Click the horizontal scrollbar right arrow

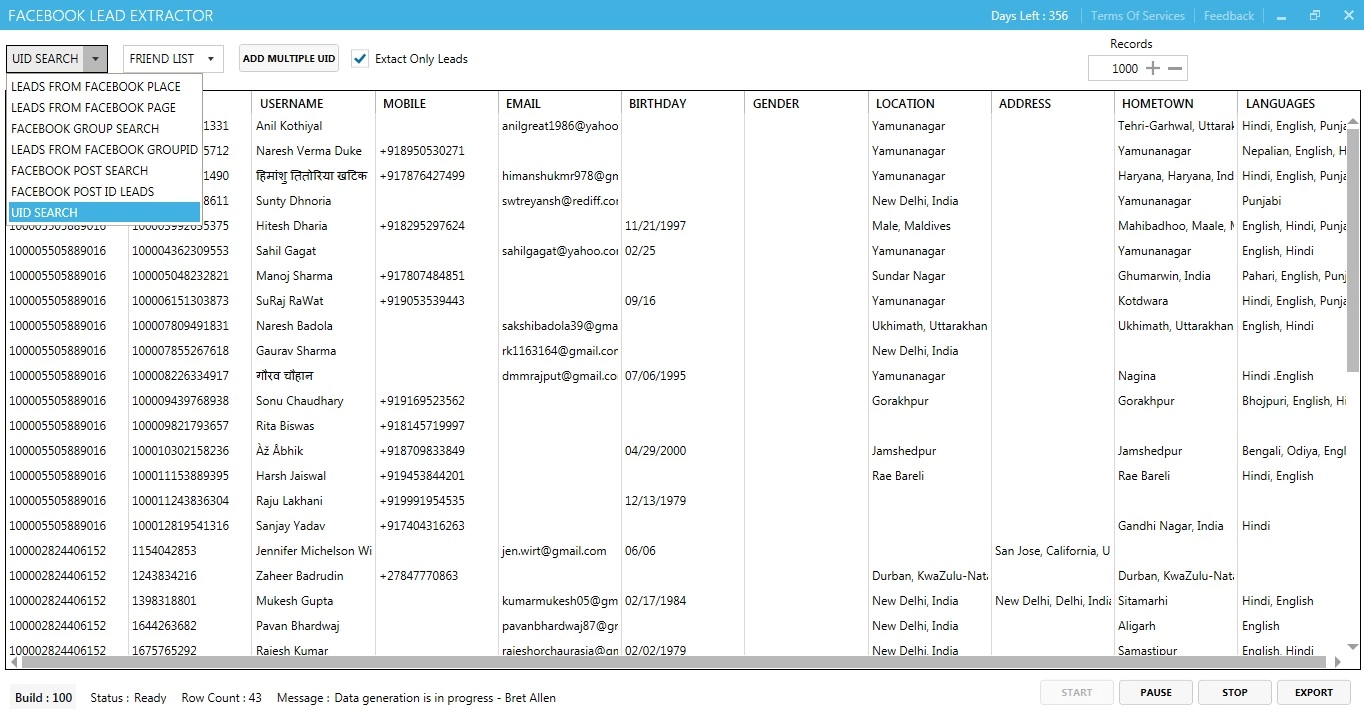[1338, 662]
